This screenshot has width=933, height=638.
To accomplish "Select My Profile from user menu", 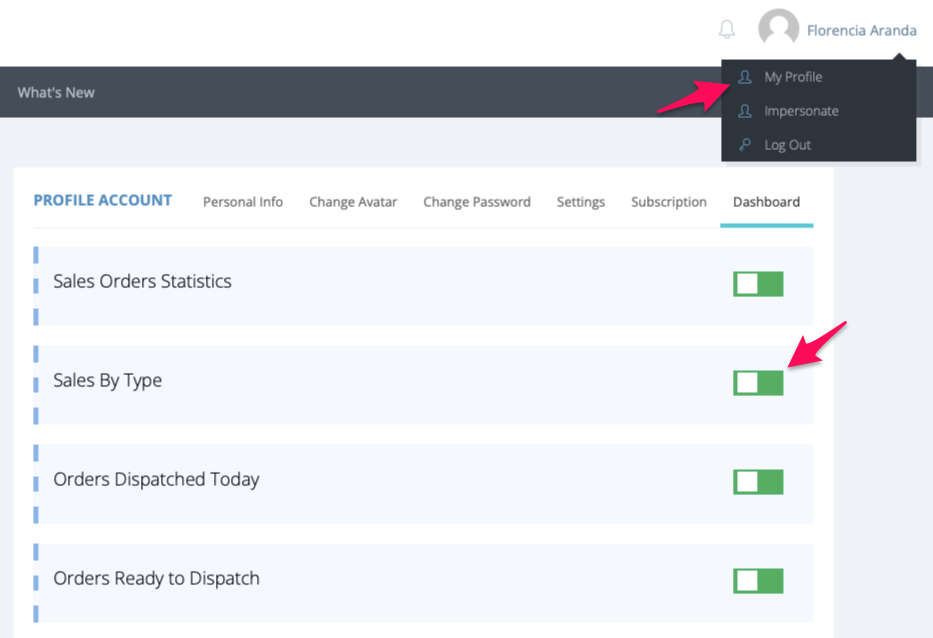I will [x=793, y=77].
